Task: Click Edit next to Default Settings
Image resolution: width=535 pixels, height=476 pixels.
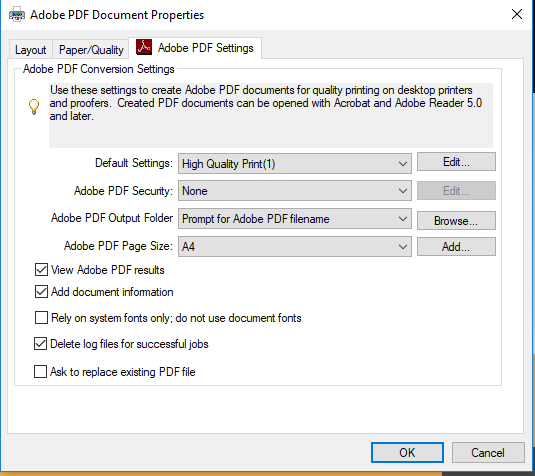Action: click(x=456, y=162)
